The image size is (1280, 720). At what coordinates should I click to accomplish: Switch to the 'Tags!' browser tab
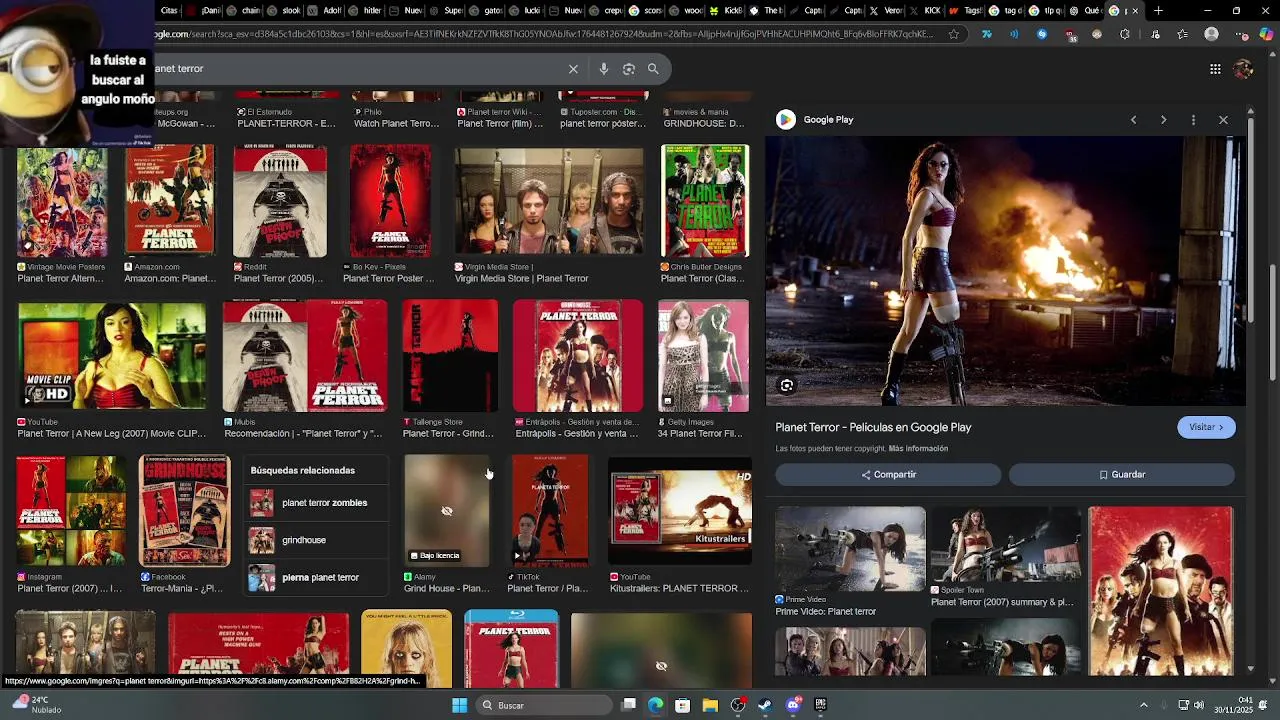(966, 11)
